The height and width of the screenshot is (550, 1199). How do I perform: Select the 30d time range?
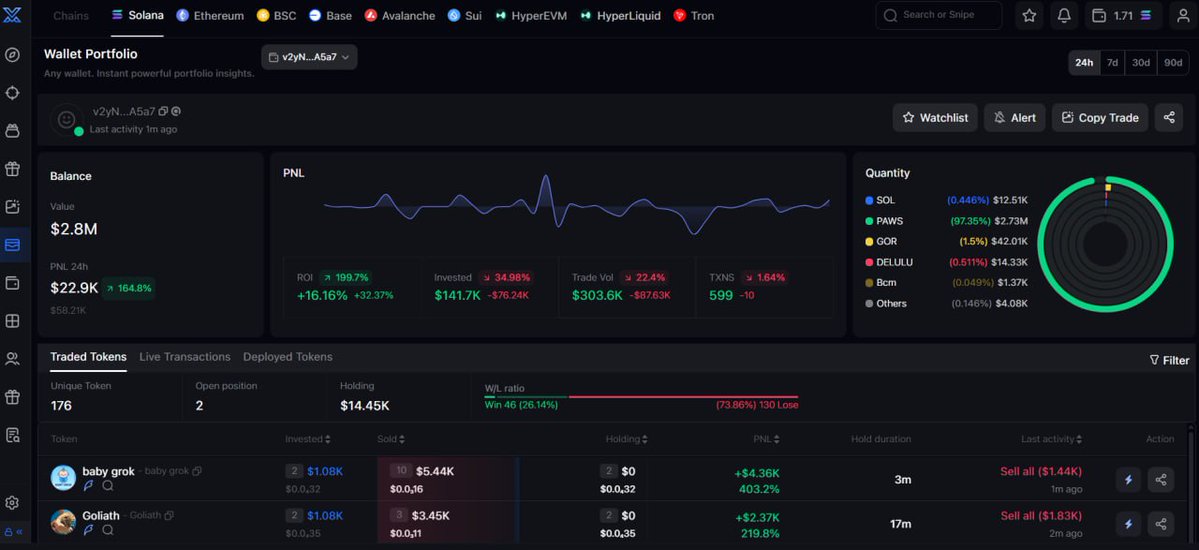pyautogui.click(x=1141, y=63)
